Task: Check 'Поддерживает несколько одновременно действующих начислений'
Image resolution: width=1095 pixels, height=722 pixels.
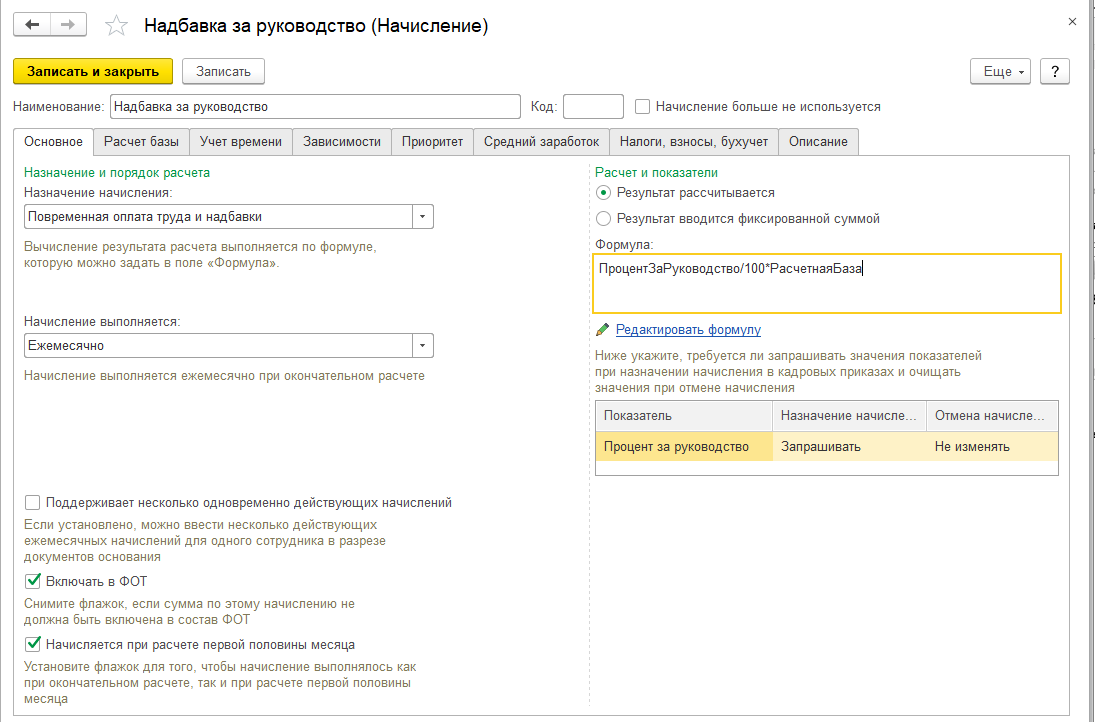Action: [x=34, y=502]
